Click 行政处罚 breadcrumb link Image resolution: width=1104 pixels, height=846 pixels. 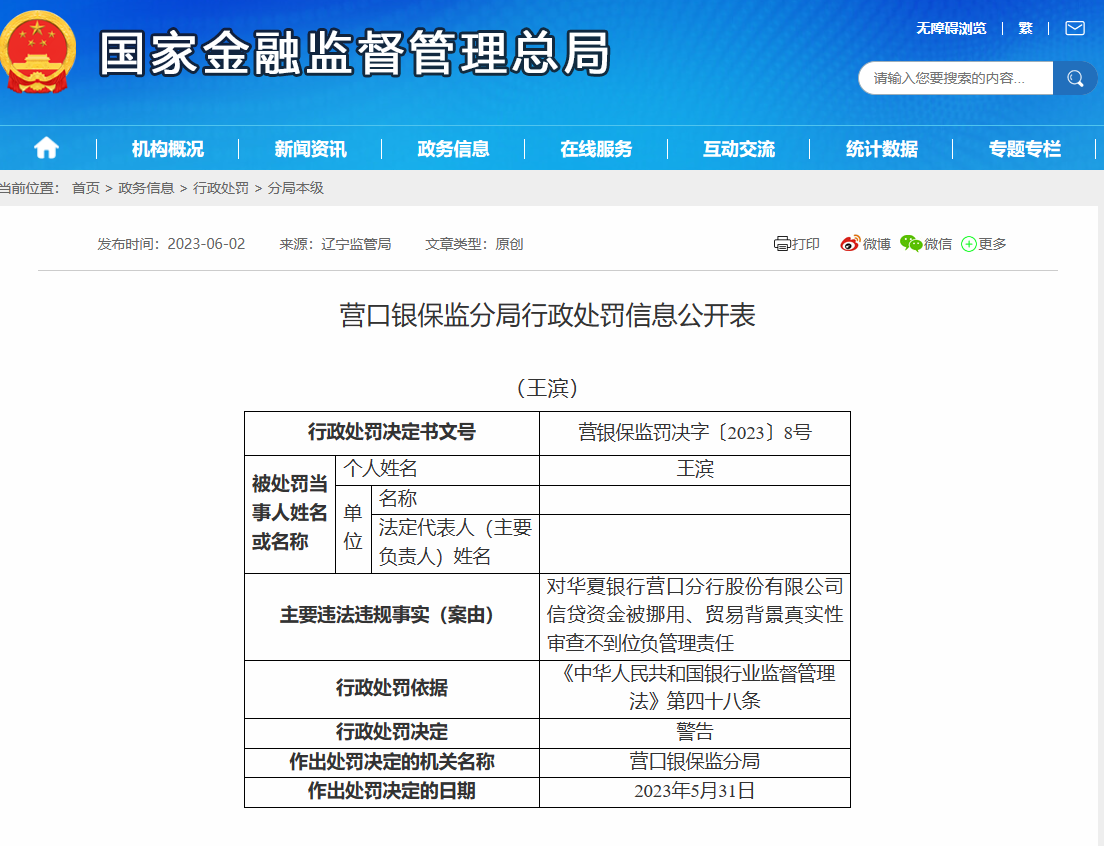[x=221, y=188]
